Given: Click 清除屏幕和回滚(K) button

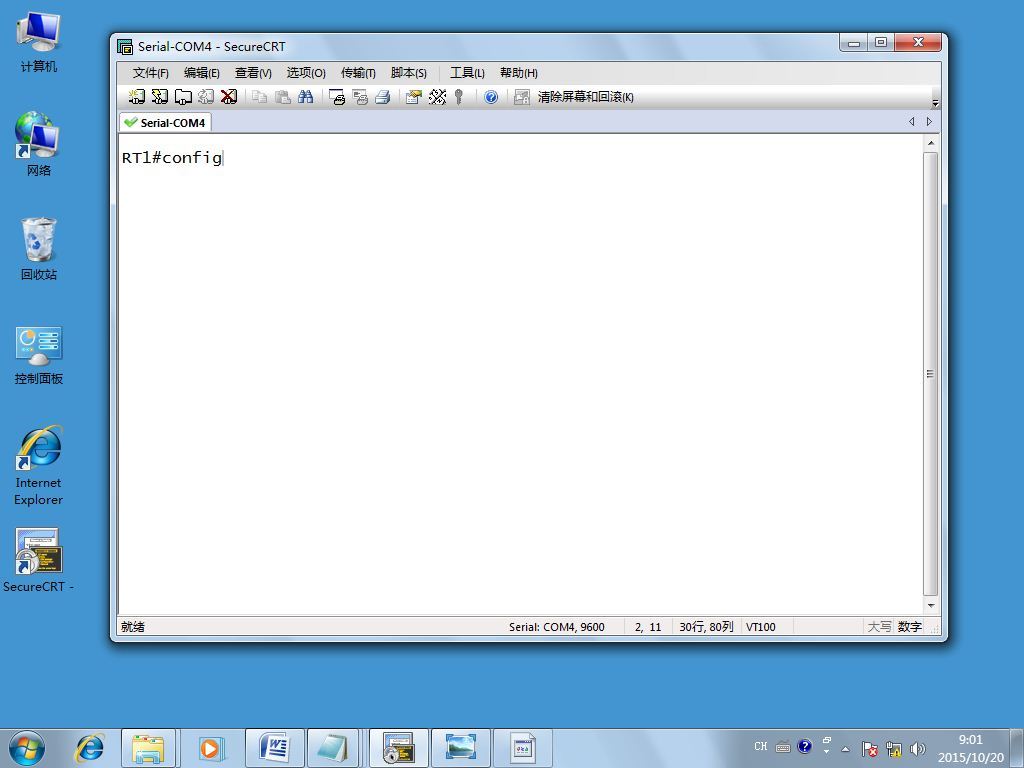Looking at the screenshot, I should pyautogui.click(x=585, y=97).
